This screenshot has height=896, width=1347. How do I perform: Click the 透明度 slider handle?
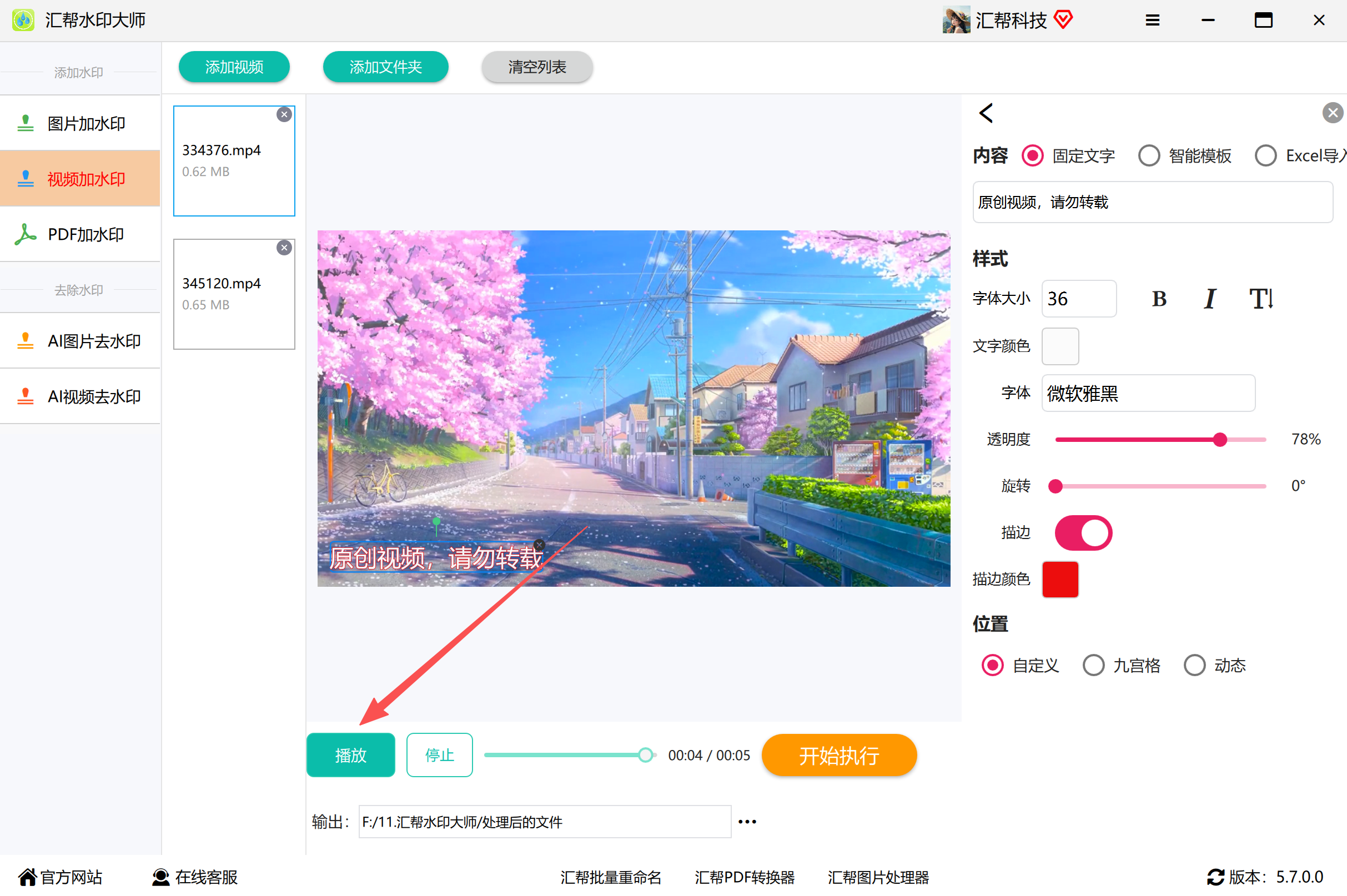pos(1220,440)
